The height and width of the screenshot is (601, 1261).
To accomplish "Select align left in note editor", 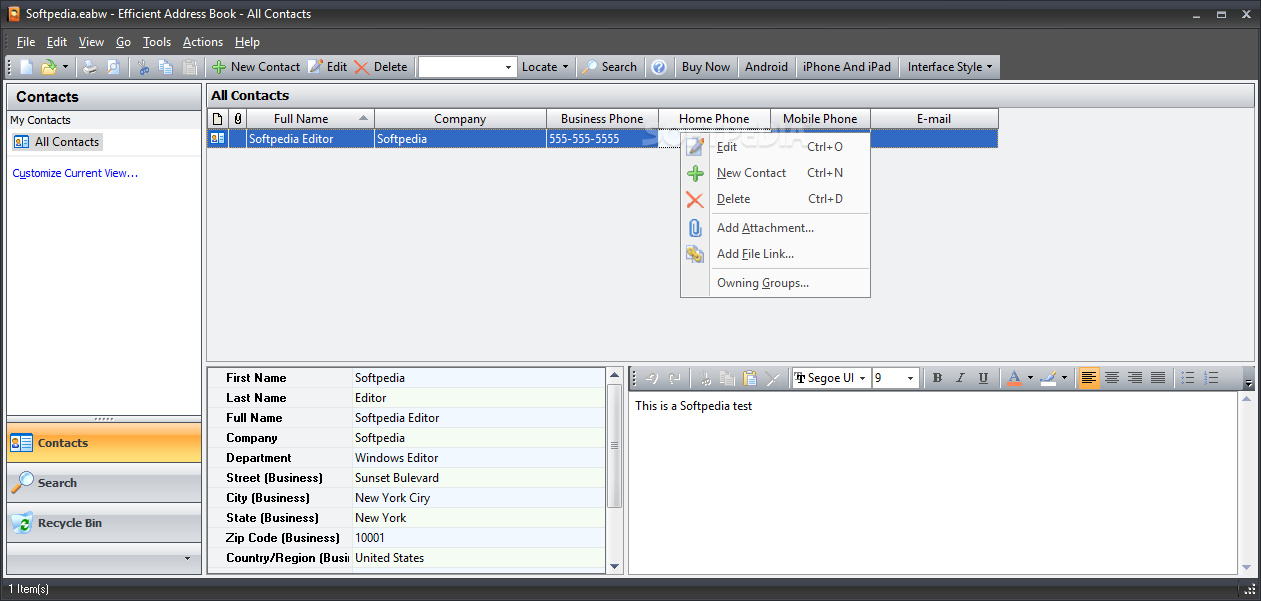I will (x=1088, y=378).
